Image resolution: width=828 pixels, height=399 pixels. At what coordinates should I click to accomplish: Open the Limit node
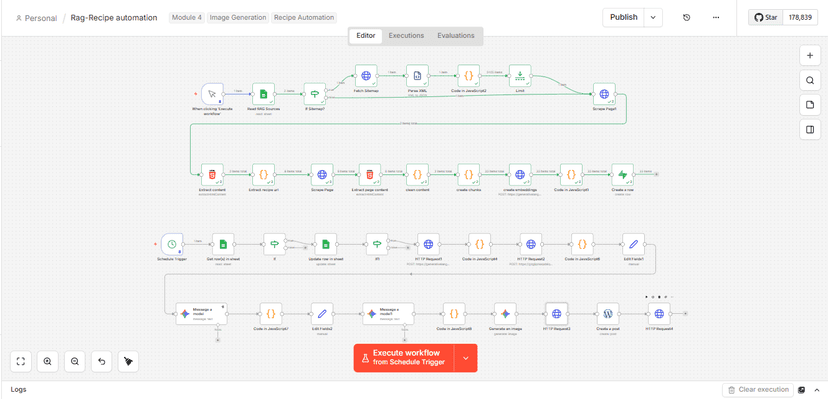click(x=520, y=76)
